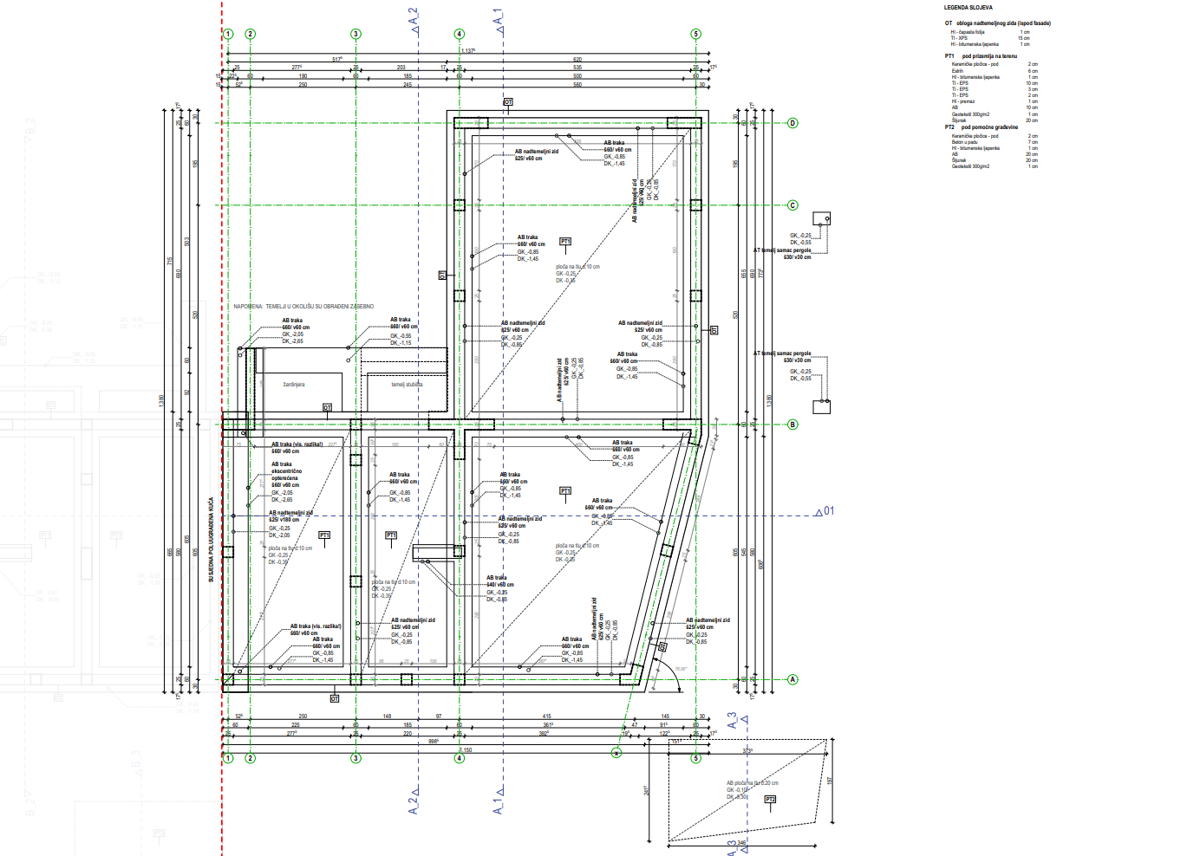Click grid bubble 5 at the top

pos(695,33)
